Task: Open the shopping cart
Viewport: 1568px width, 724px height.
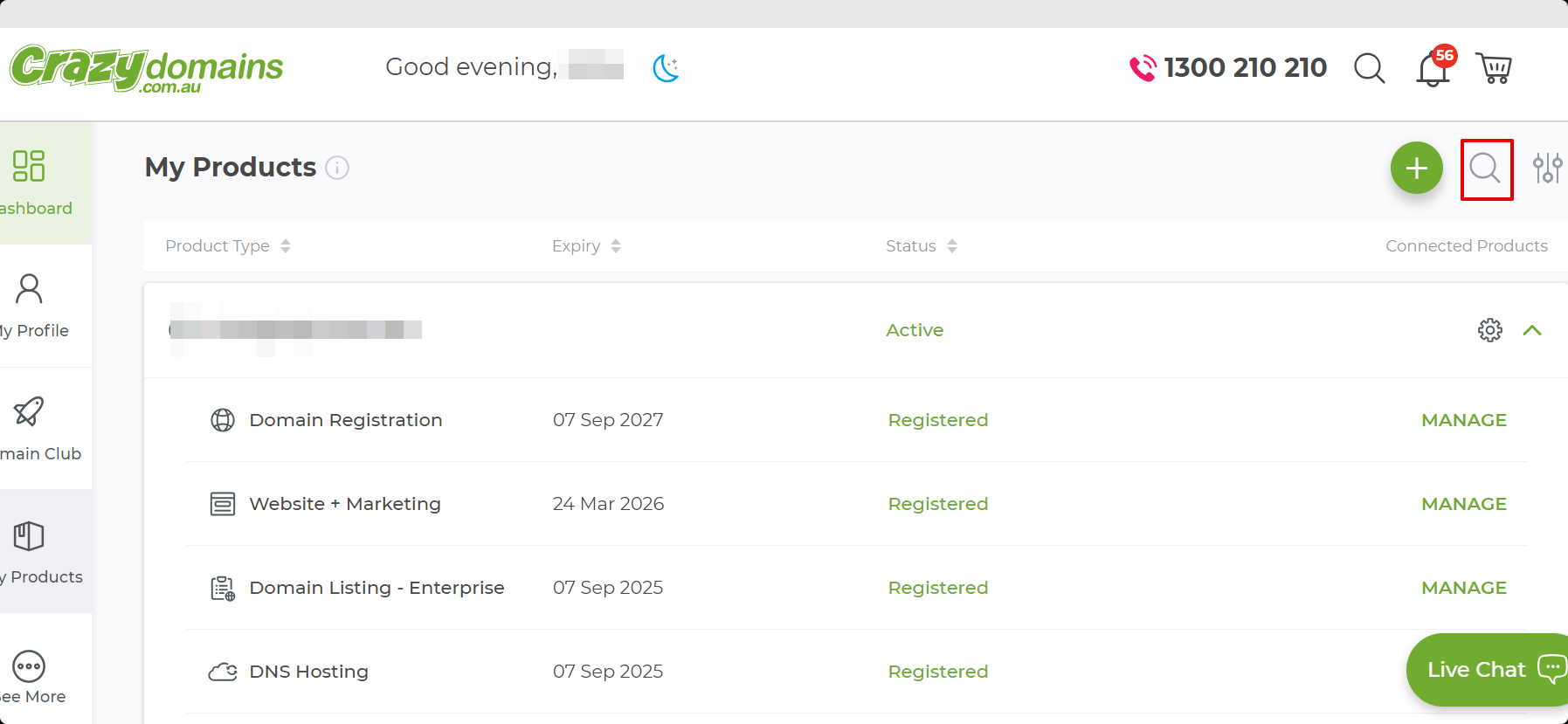Action: (1494, 67)
